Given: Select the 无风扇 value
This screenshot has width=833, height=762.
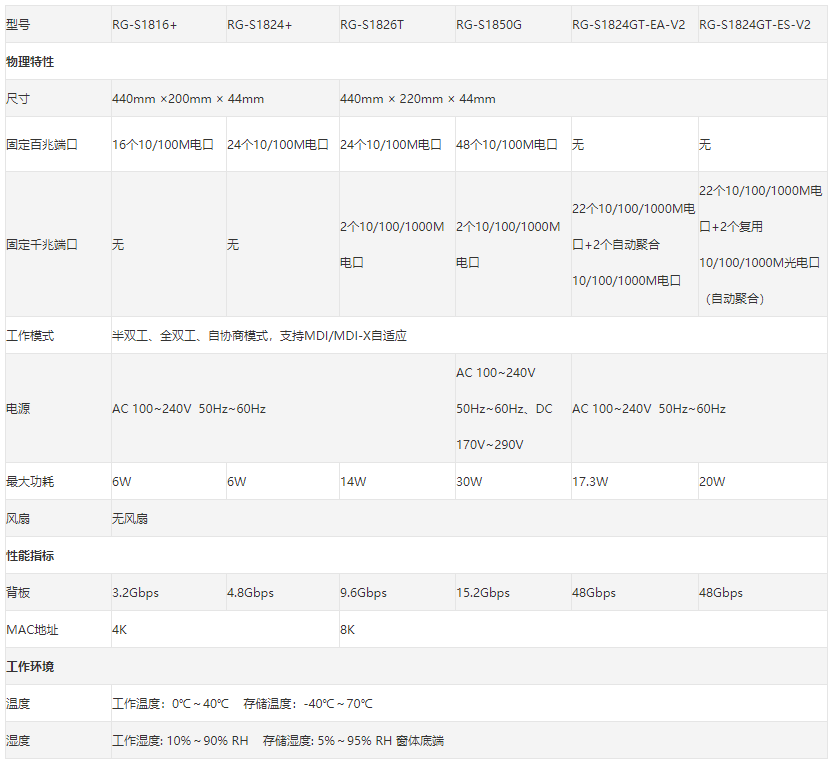Looking at the screenshot, I should [x=130, y=519].
